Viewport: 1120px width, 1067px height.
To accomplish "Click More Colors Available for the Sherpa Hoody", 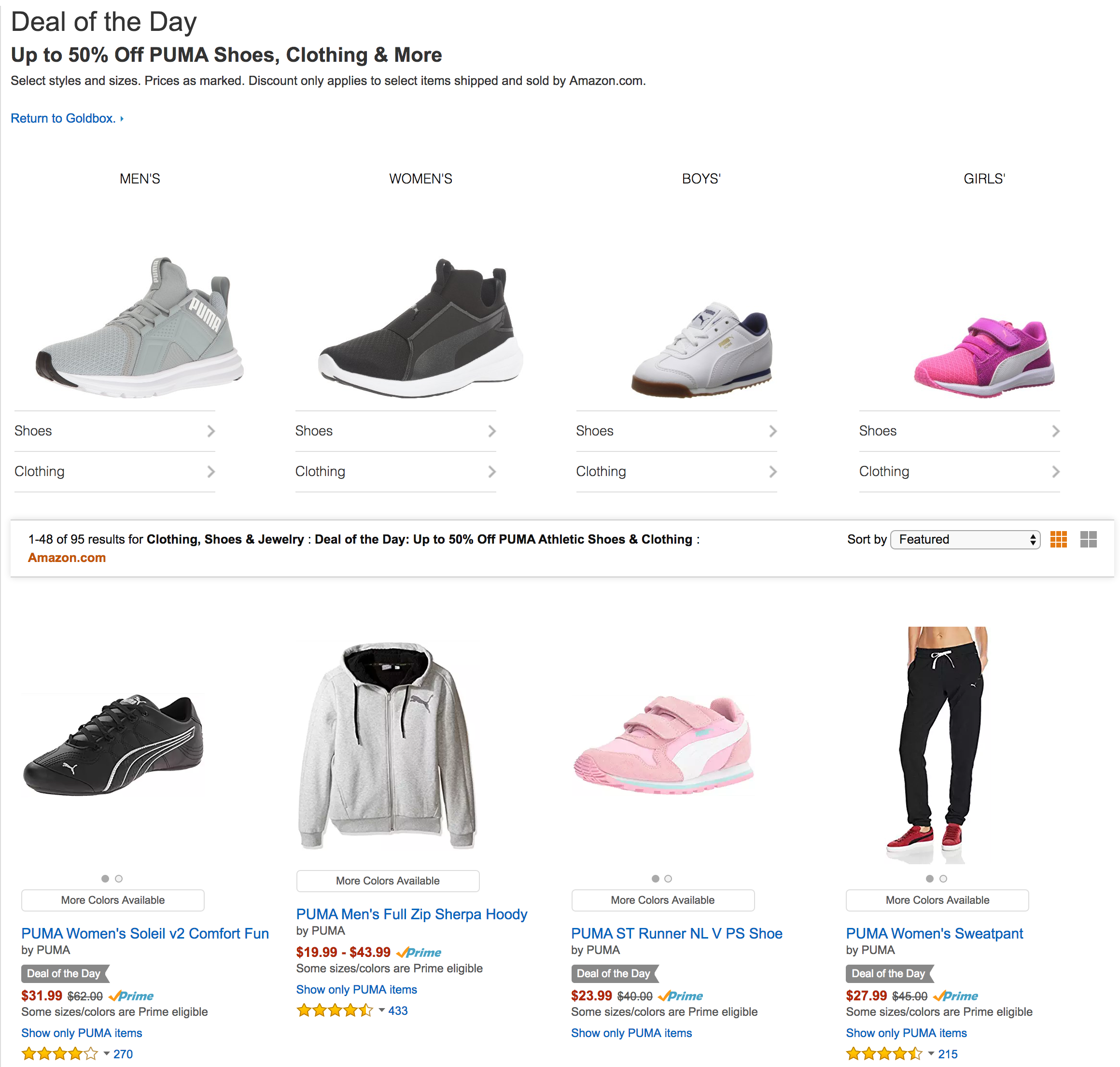I will (387, 881).
